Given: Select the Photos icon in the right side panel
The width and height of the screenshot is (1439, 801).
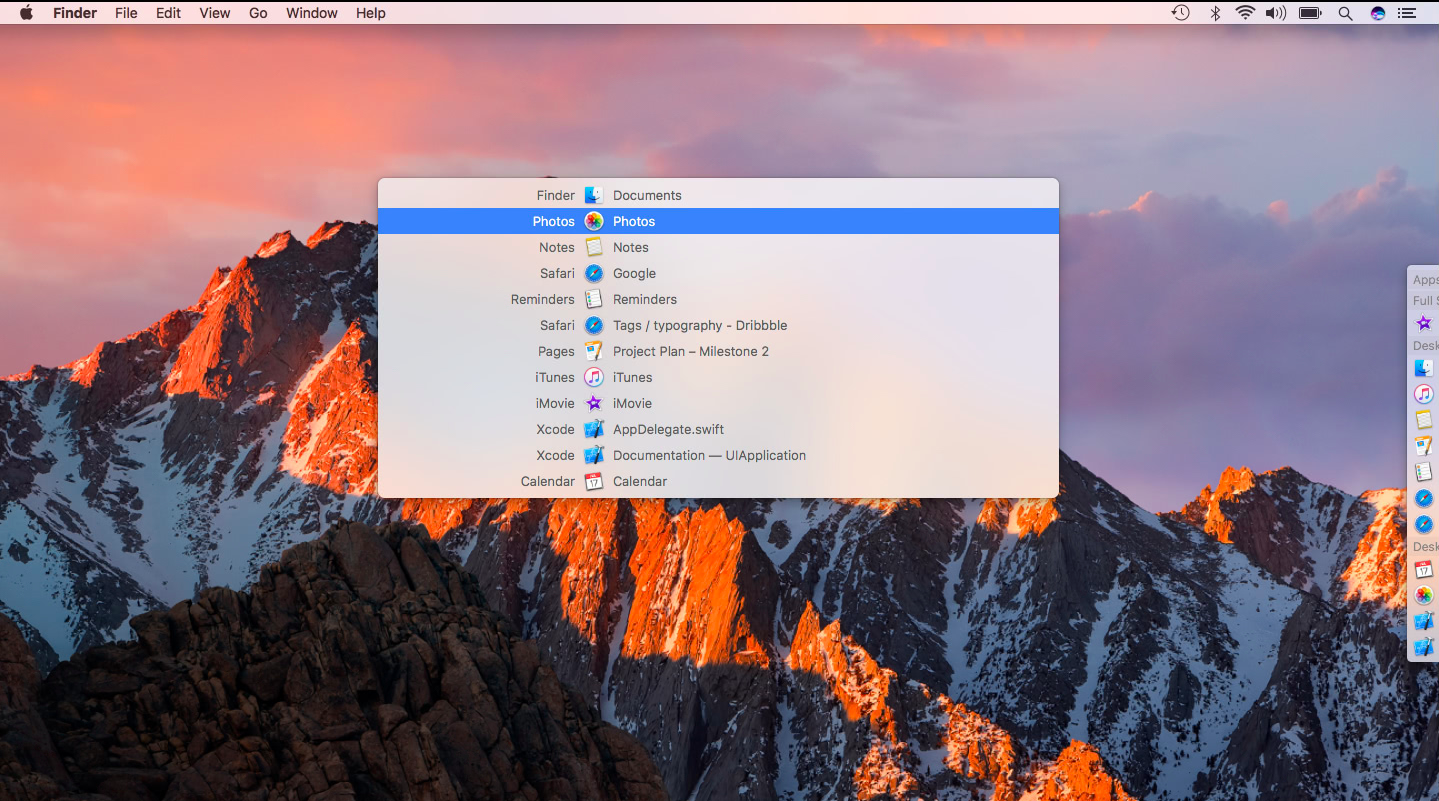Looking at the screenshot, I should click(1424, 596).
